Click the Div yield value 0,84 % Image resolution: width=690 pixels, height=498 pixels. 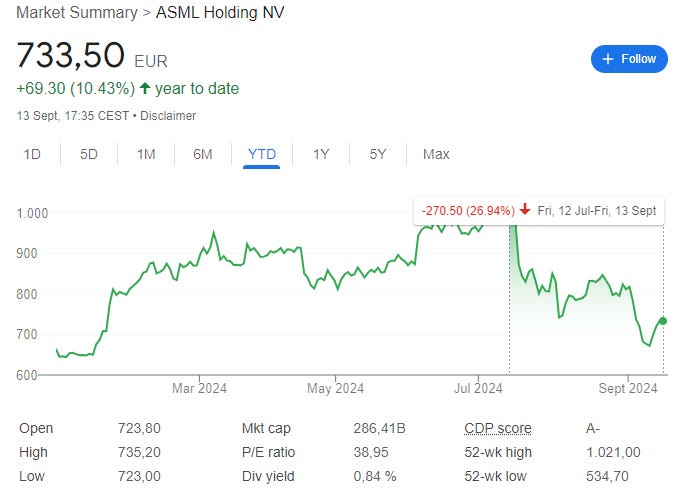pos(375,476)
